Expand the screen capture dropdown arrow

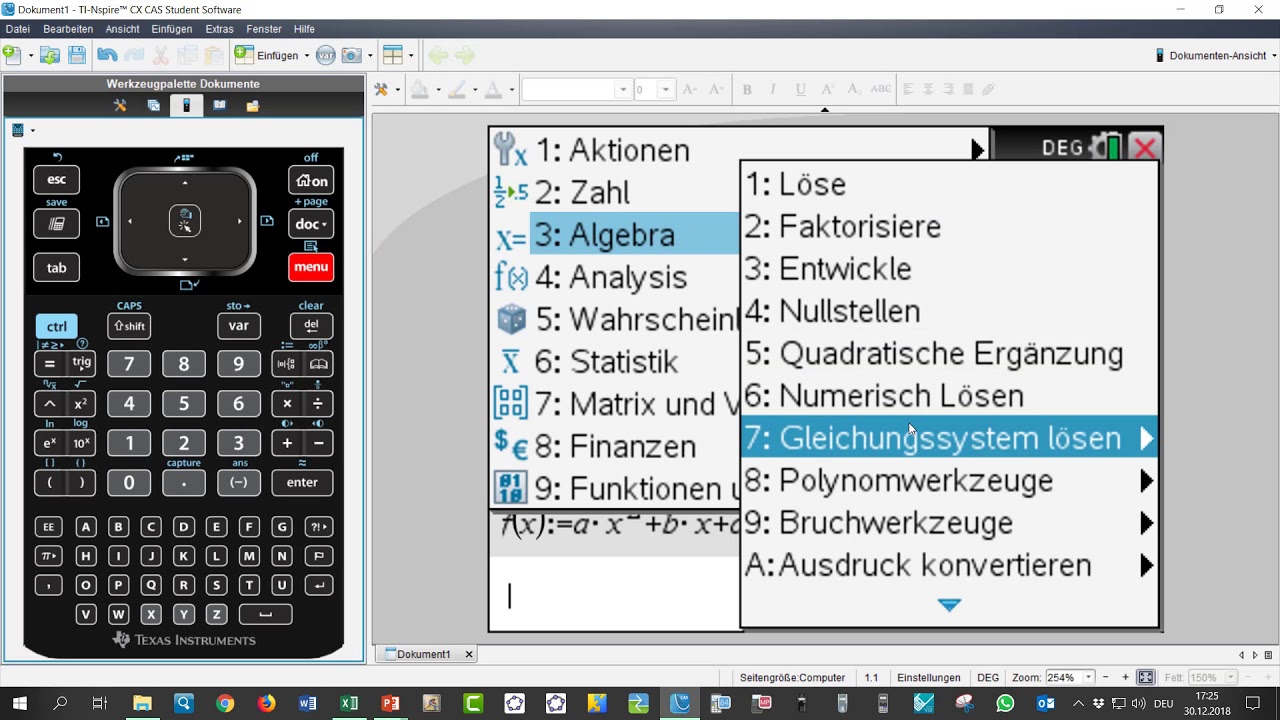[370, 56]
